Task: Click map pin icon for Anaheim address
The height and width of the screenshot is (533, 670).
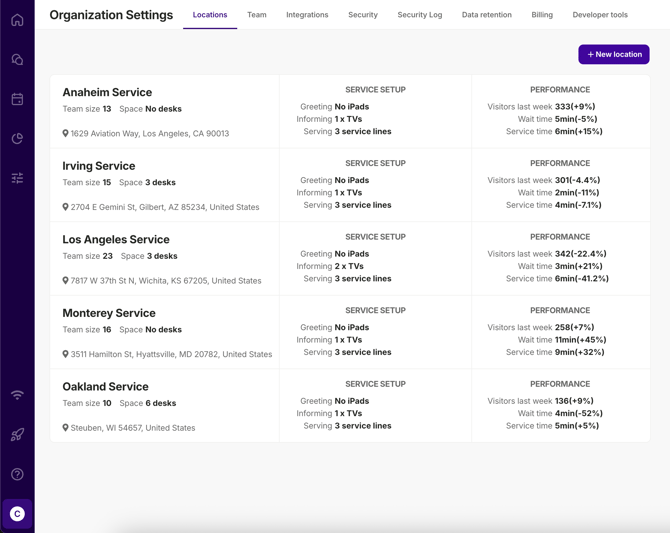Action: point(65,133)
